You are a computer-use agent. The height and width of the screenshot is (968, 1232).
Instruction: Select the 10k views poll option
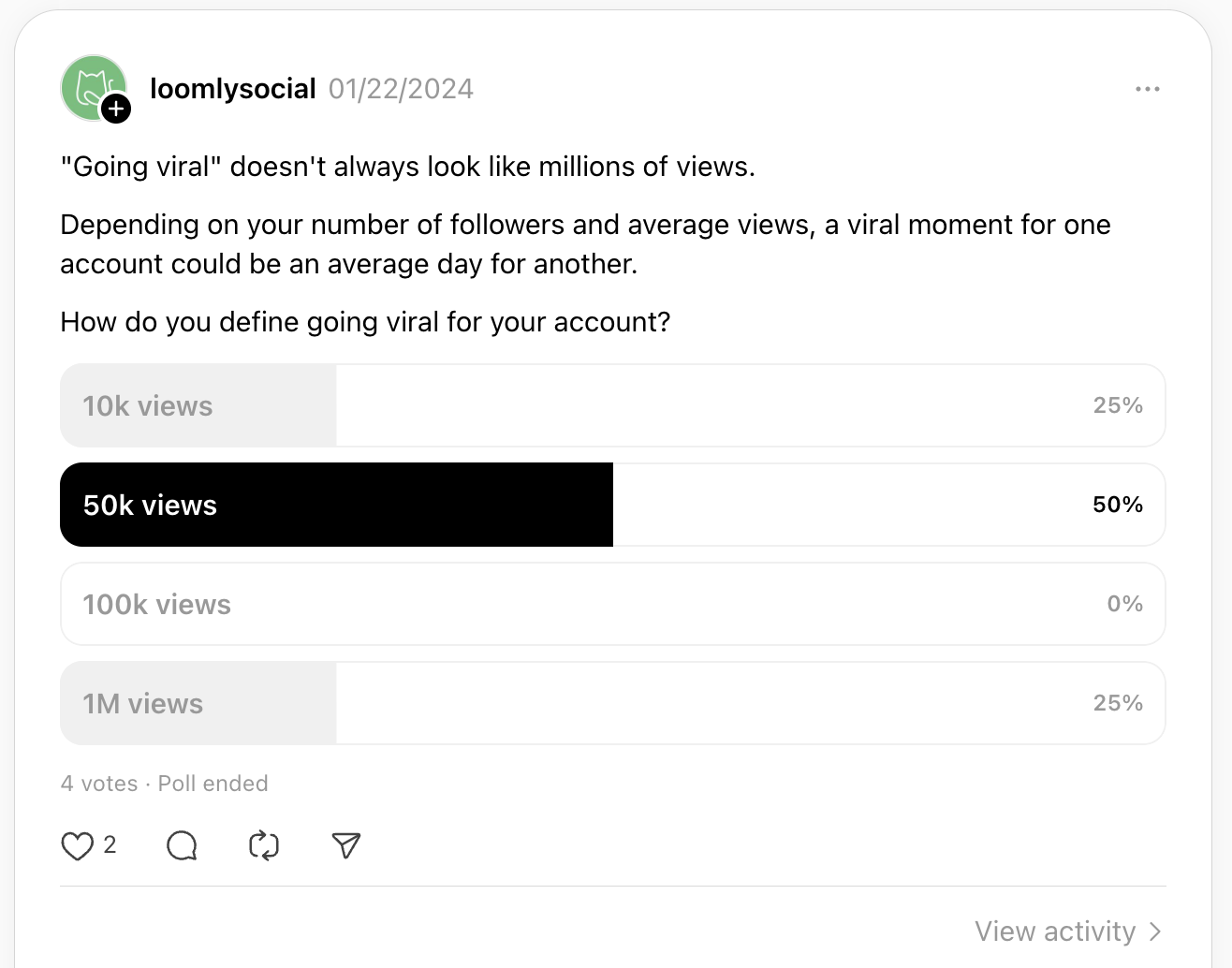pos(612,405)
